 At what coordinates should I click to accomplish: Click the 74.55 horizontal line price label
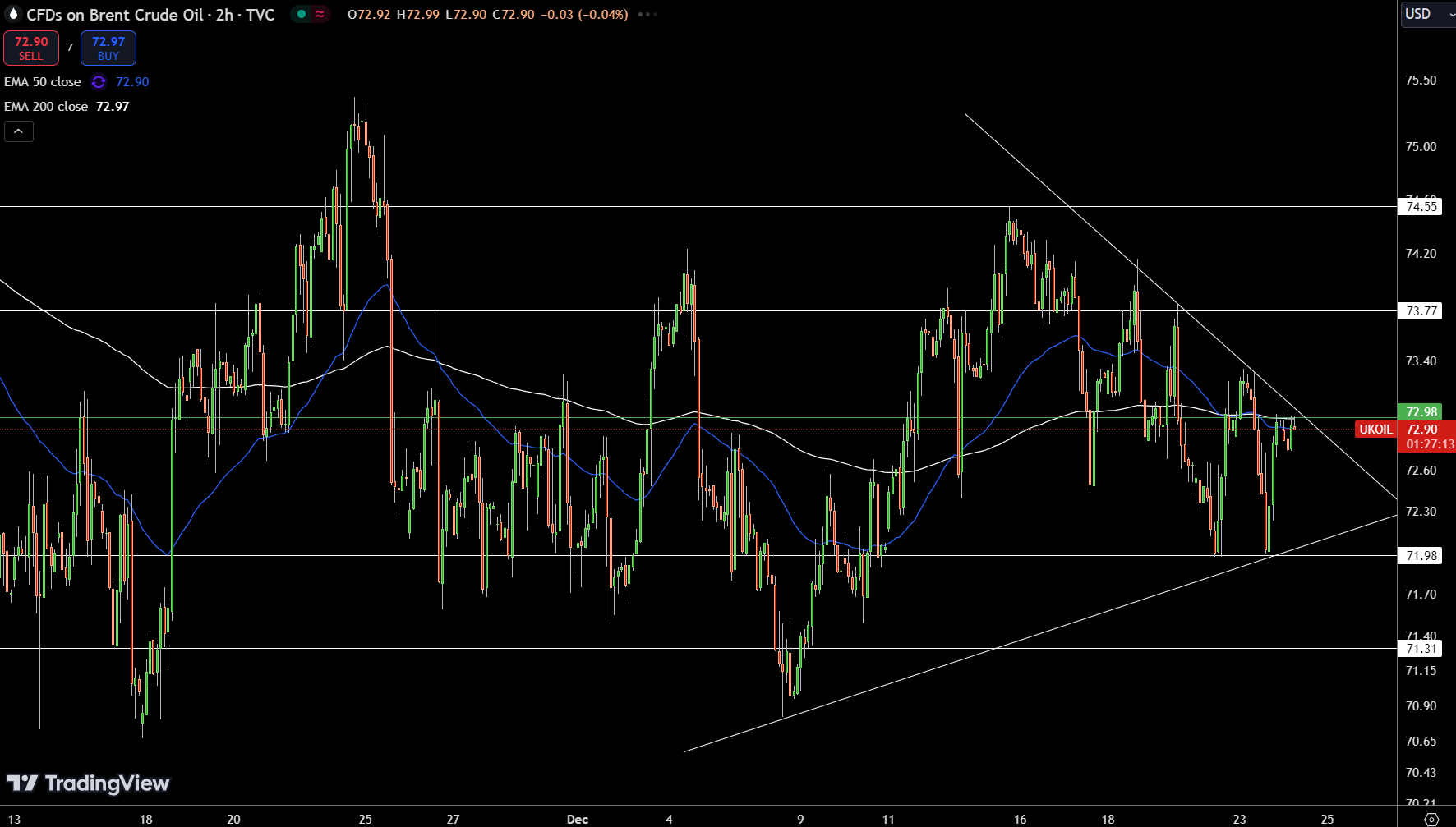pos(1421,206)
